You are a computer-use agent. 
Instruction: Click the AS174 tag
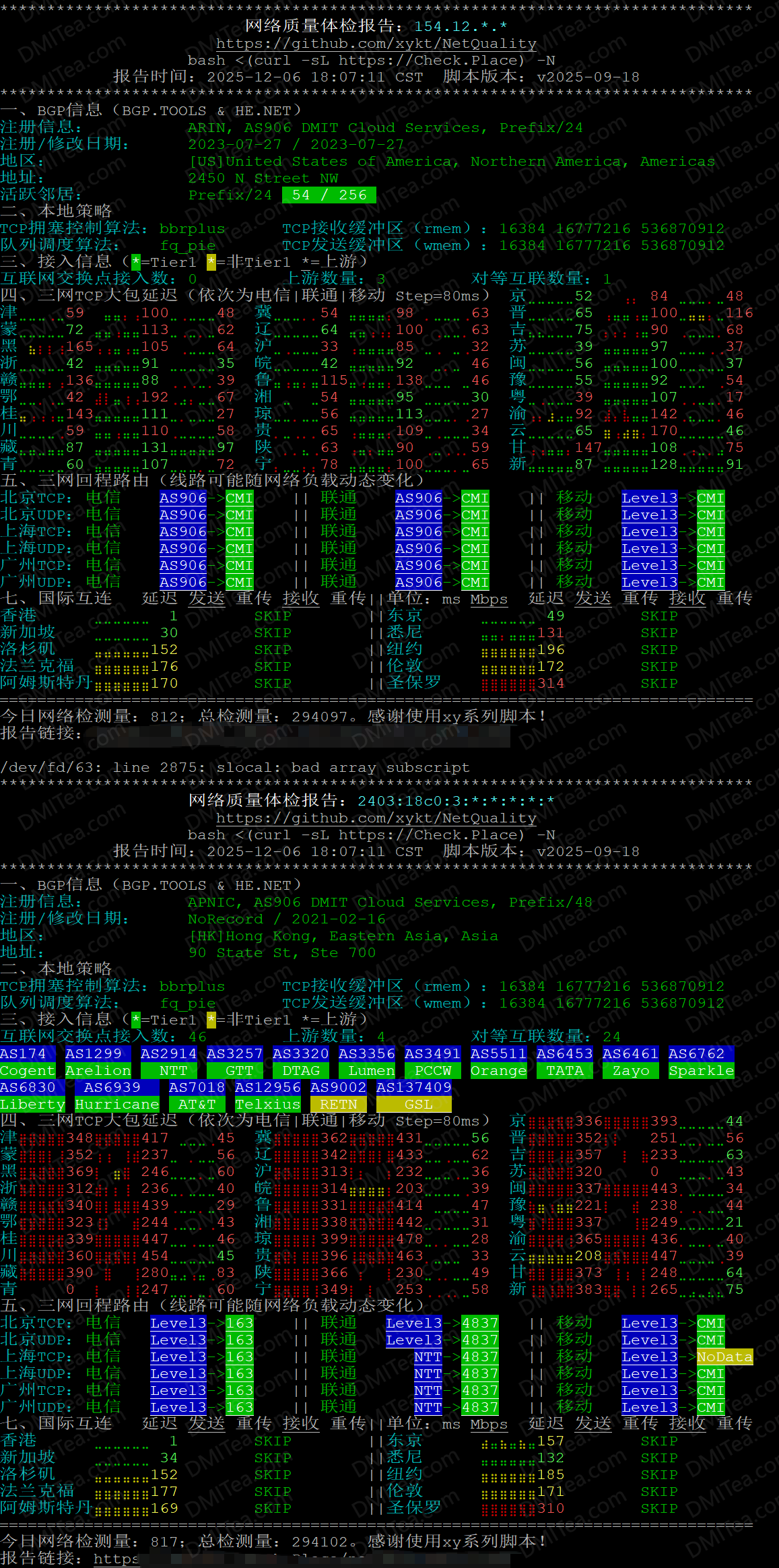[x=24, y=1054]
